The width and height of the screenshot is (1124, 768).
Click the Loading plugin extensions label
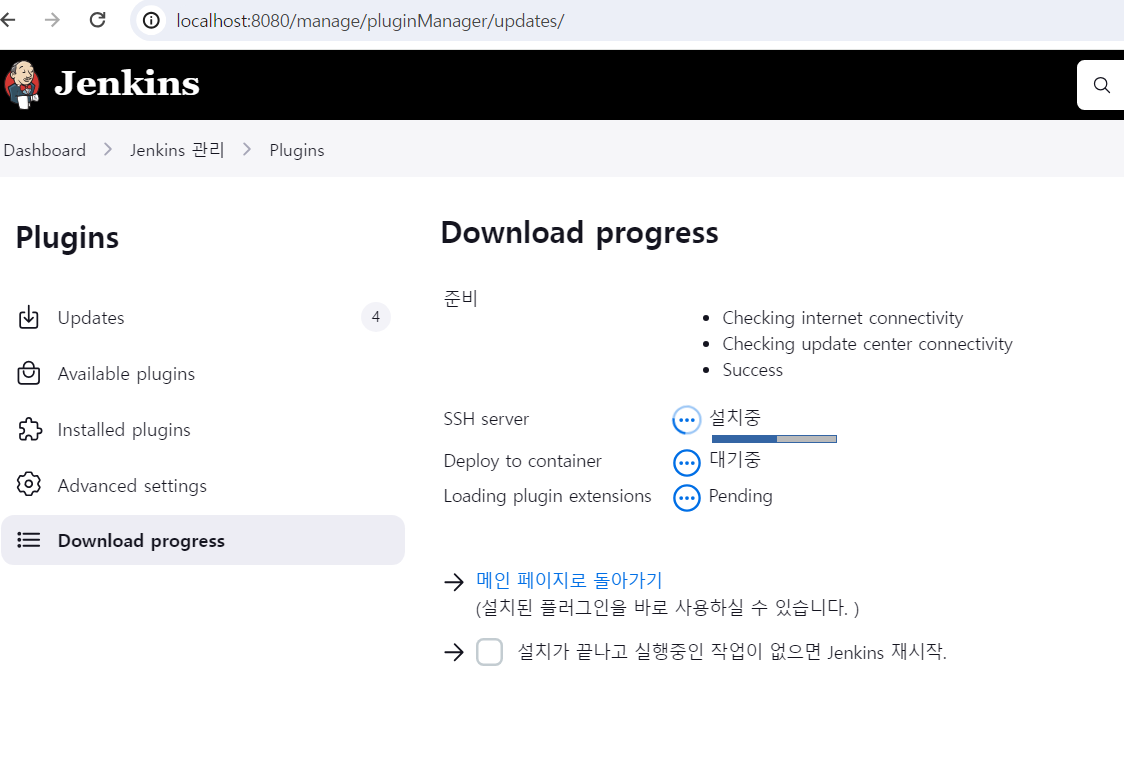[x=548, y=496]
